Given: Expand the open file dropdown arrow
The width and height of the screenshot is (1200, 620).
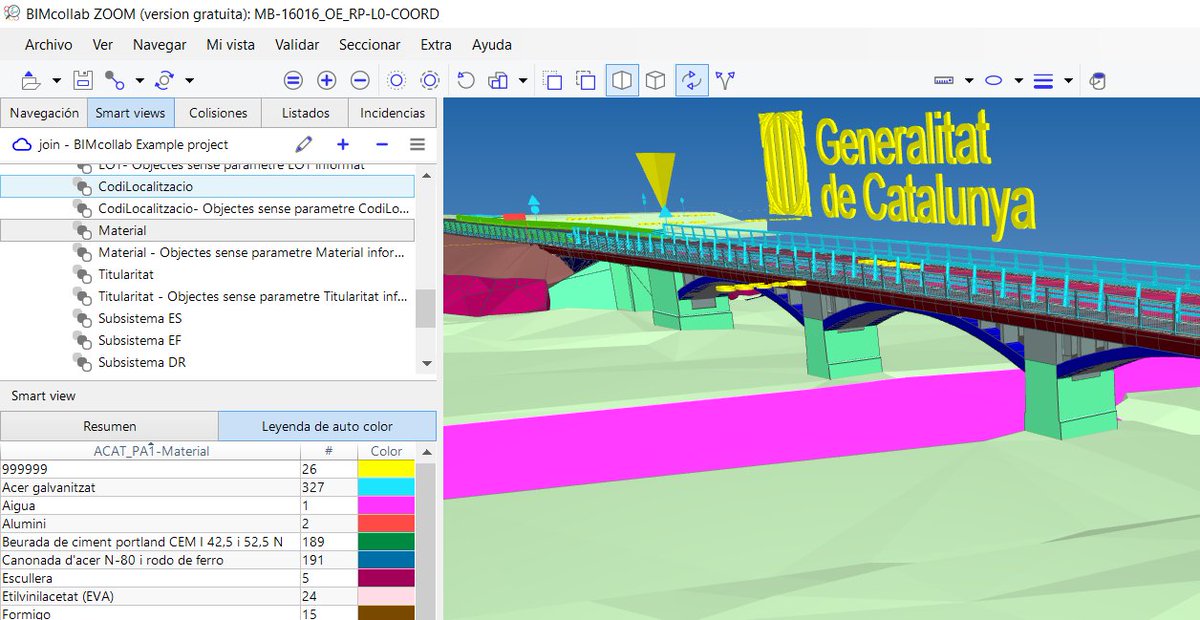Looking at the screenshot, I should coord(57,81).
